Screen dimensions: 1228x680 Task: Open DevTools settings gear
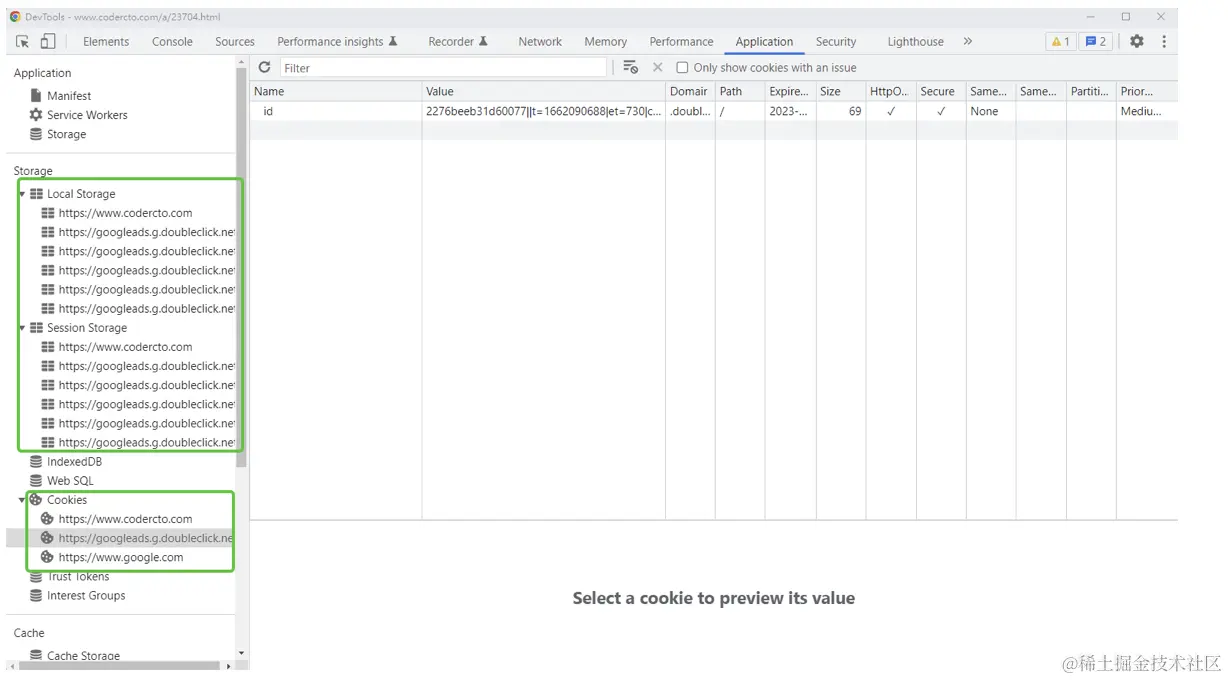point(1137,41)
